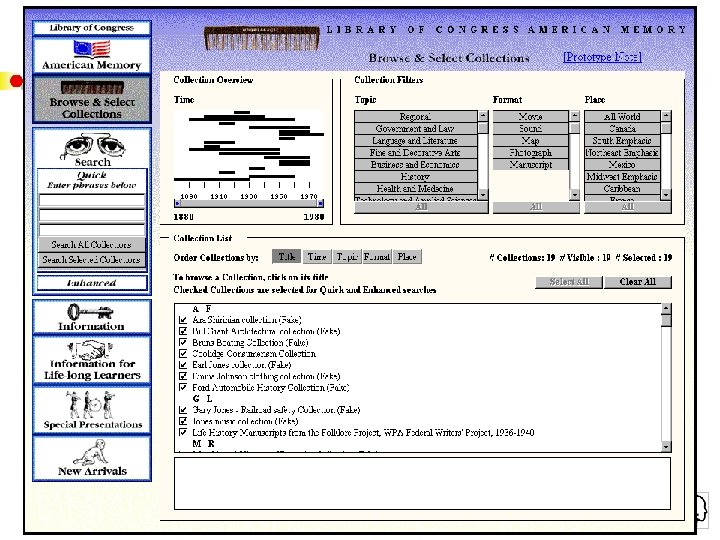Select the Browse & Select Collections comb icon

(92, 87)
